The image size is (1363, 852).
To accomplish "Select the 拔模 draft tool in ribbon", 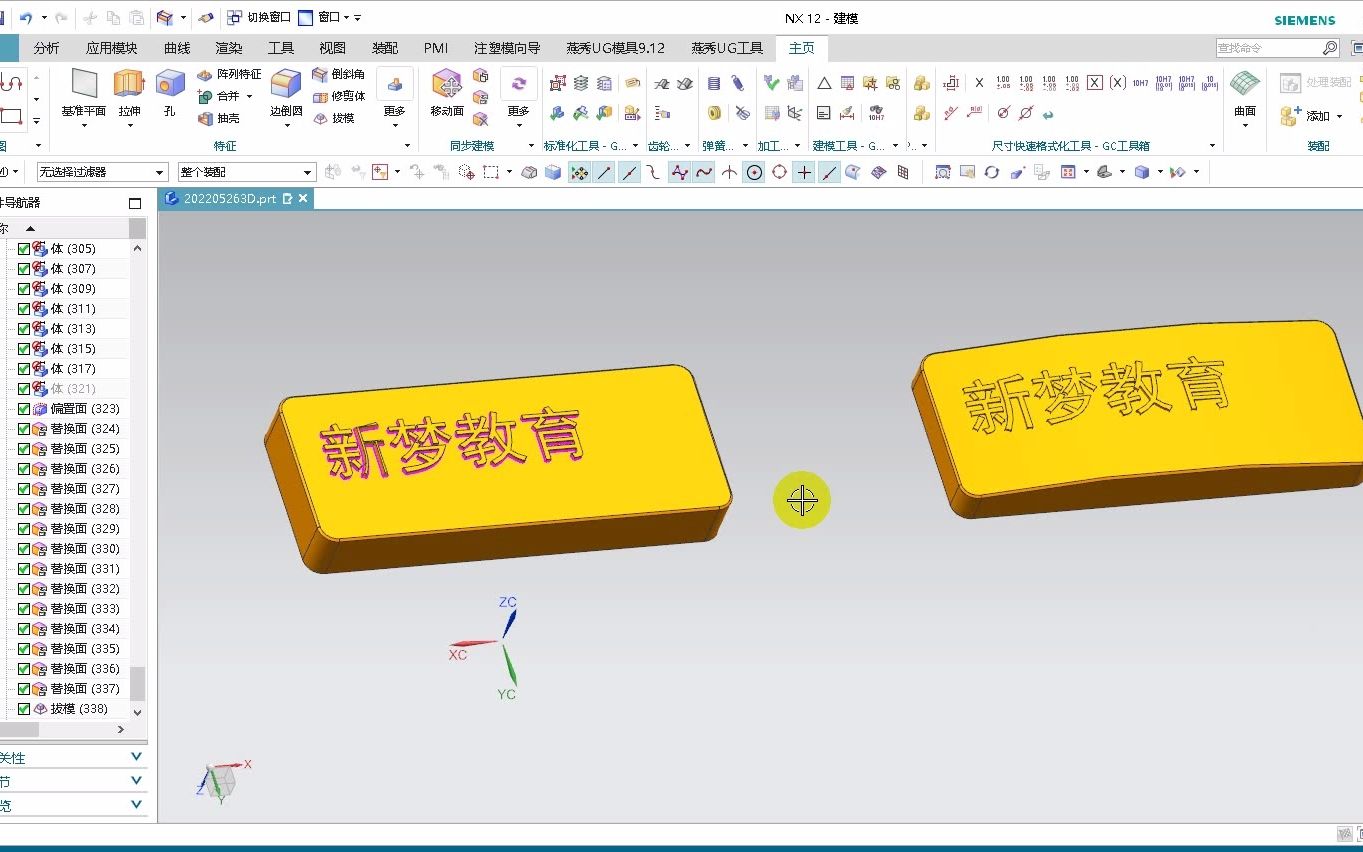I will point(333,118).
